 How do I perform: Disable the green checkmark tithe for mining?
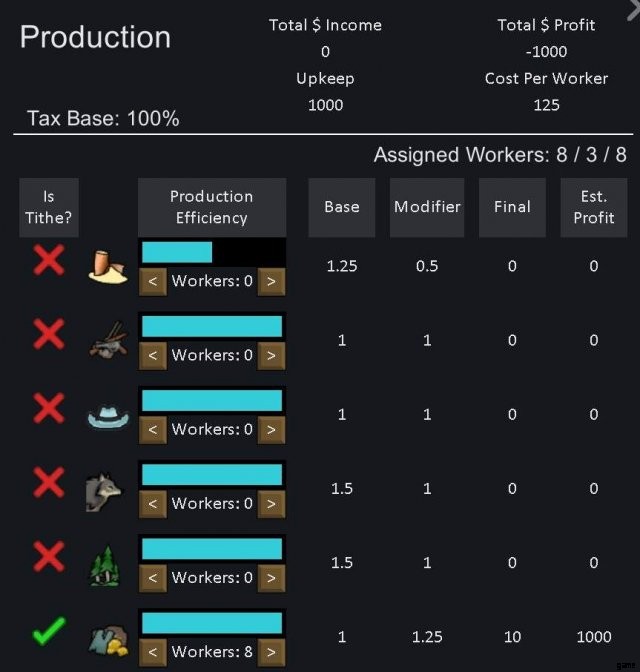click(48, 632)
